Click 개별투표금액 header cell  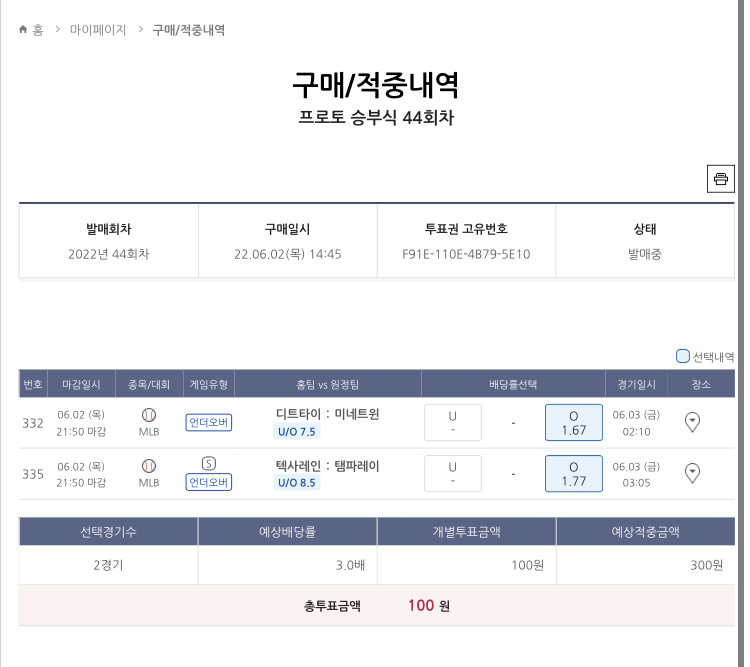(466, 532)
